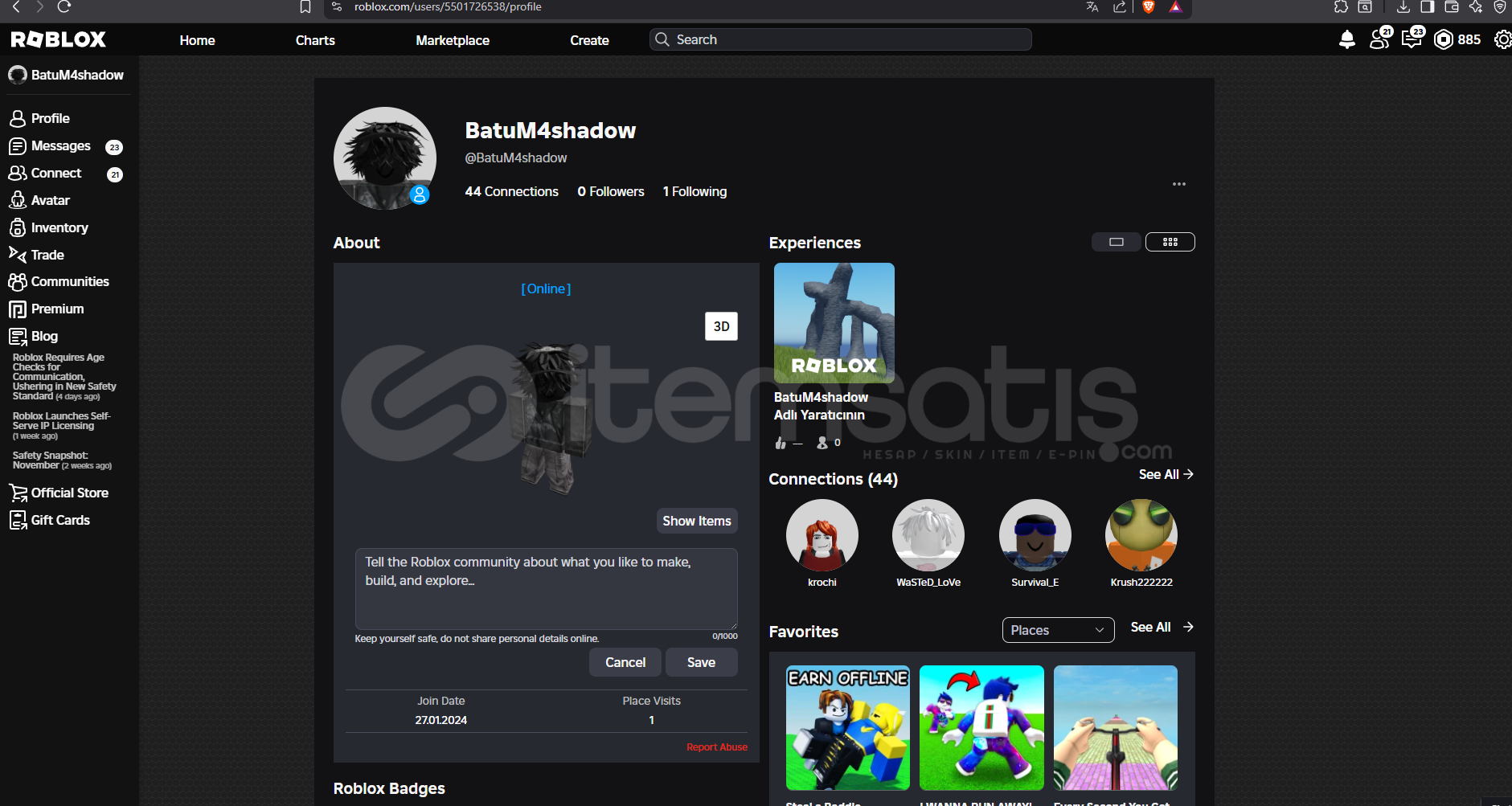This screenshot has height=806, width=1512.
Task: Bookmark this page with the bookmark icon
Action: [305, 6]
